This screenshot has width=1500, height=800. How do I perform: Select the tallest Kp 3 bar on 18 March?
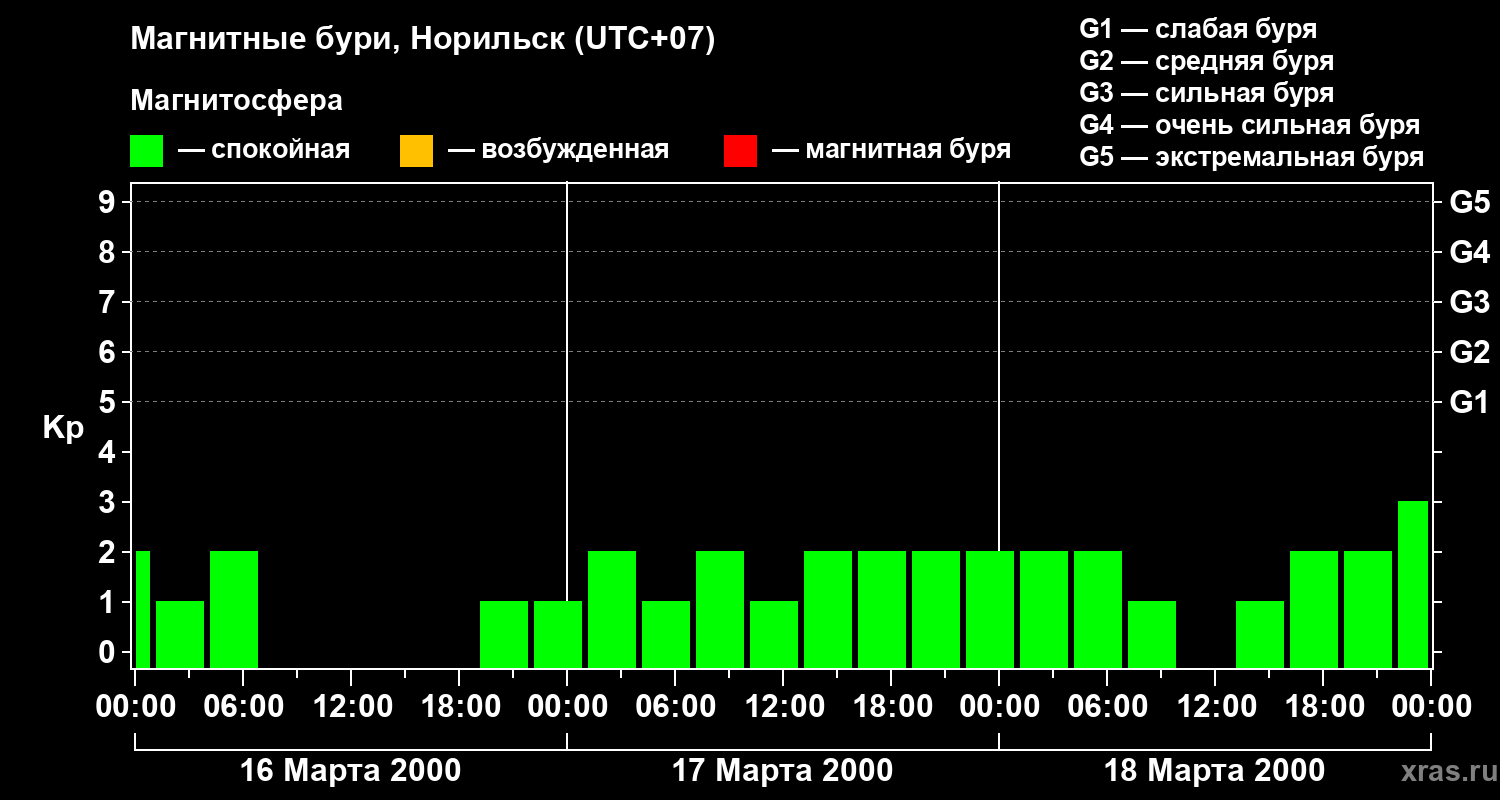pyautogui.click(x=1412, y=584)
